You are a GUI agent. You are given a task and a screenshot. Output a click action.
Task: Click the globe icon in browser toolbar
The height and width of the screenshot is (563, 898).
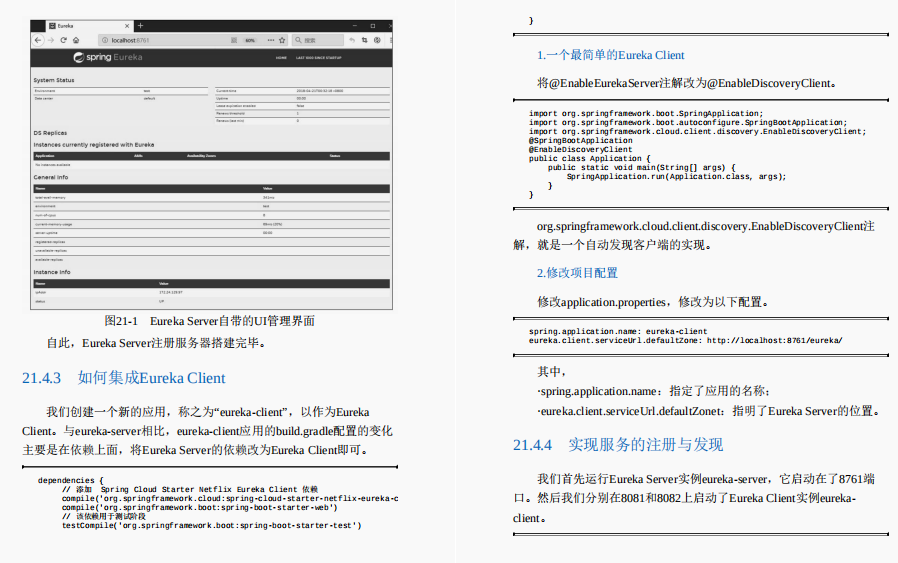click(377, 40)
